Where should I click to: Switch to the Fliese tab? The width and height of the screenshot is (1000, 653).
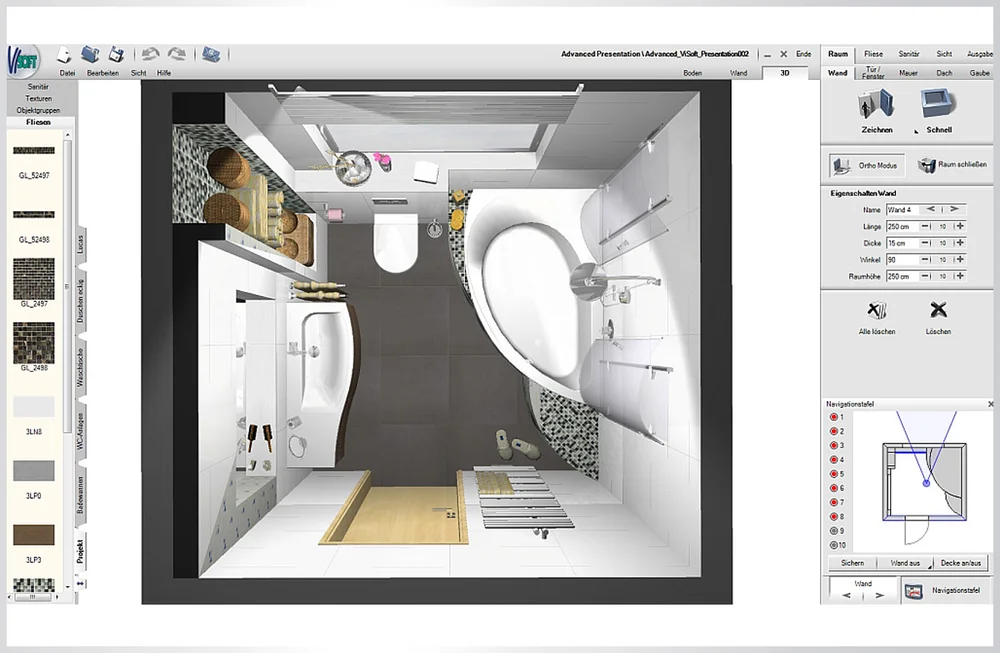(x=873, y=54)
